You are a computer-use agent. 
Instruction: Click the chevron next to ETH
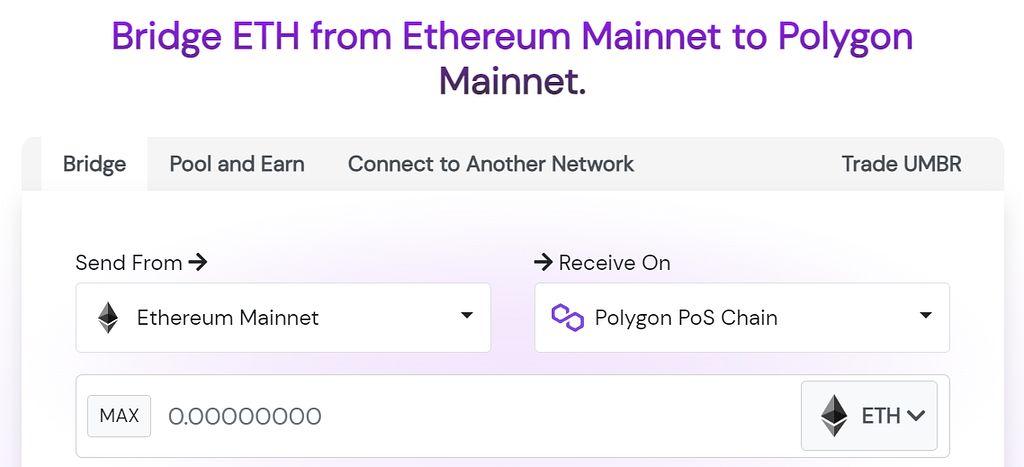click(x=916, y=415)
